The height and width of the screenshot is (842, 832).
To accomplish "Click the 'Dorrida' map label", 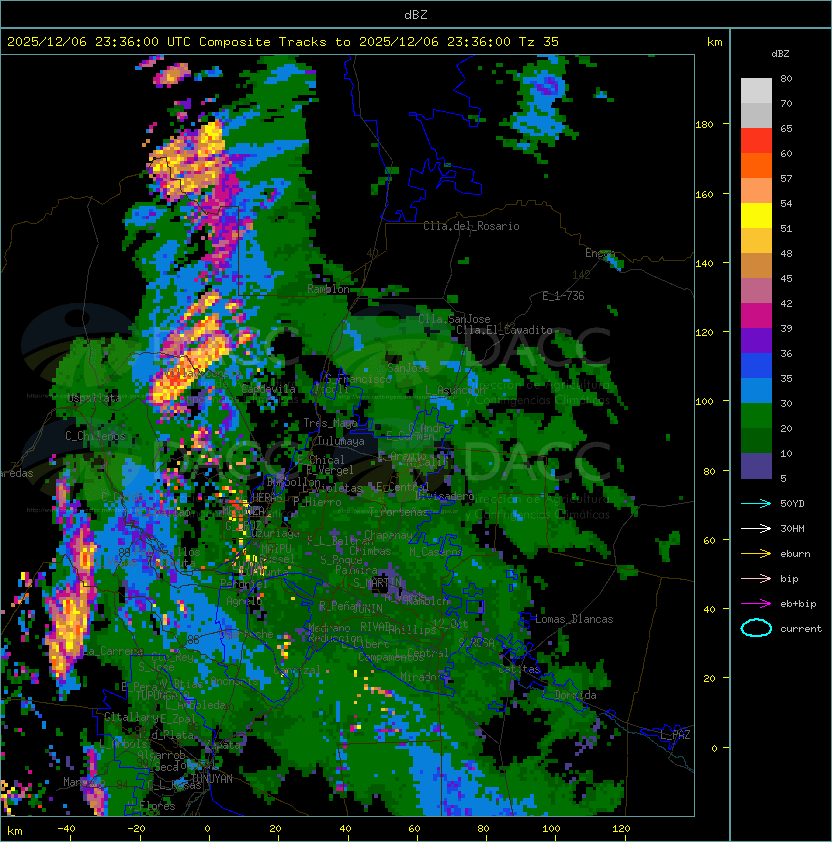I will (575, 695).
